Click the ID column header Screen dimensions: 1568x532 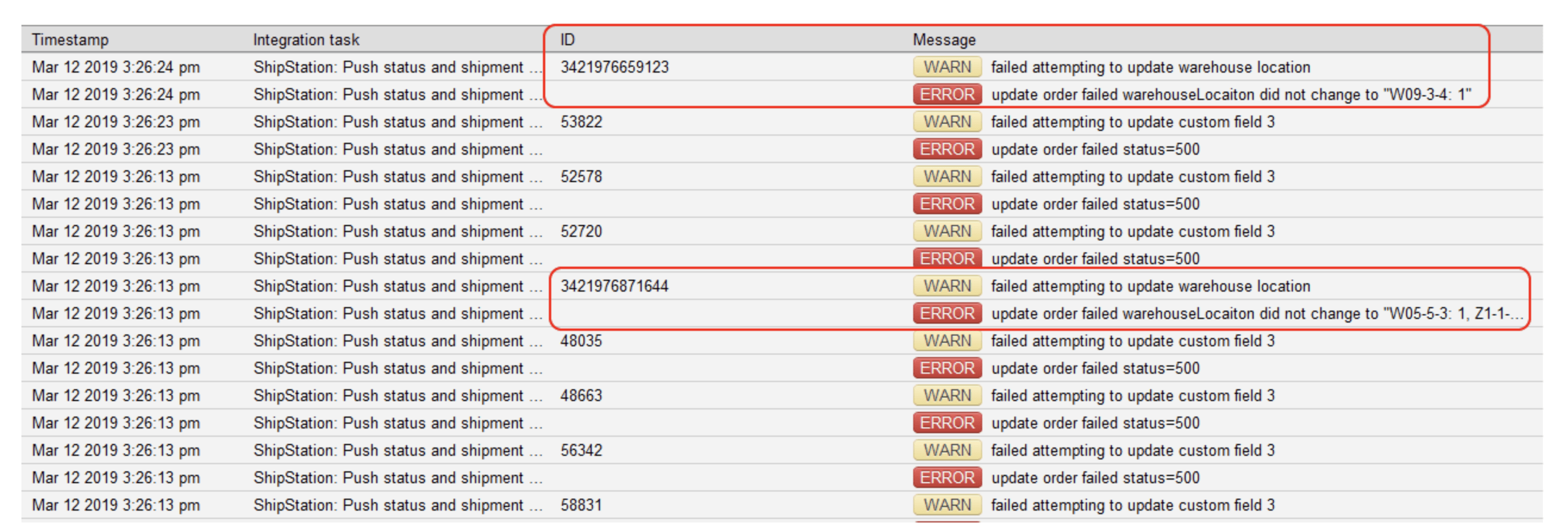567,40
